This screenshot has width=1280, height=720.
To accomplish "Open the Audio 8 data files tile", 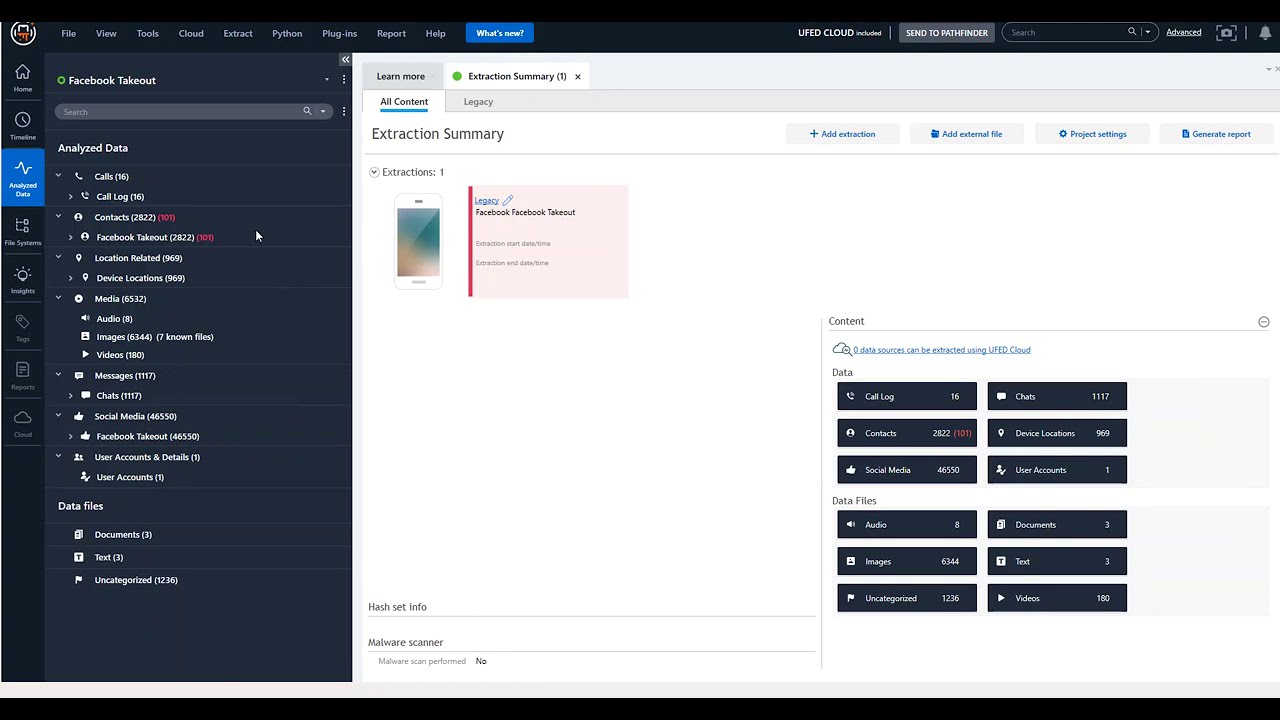I will [907, 525].
